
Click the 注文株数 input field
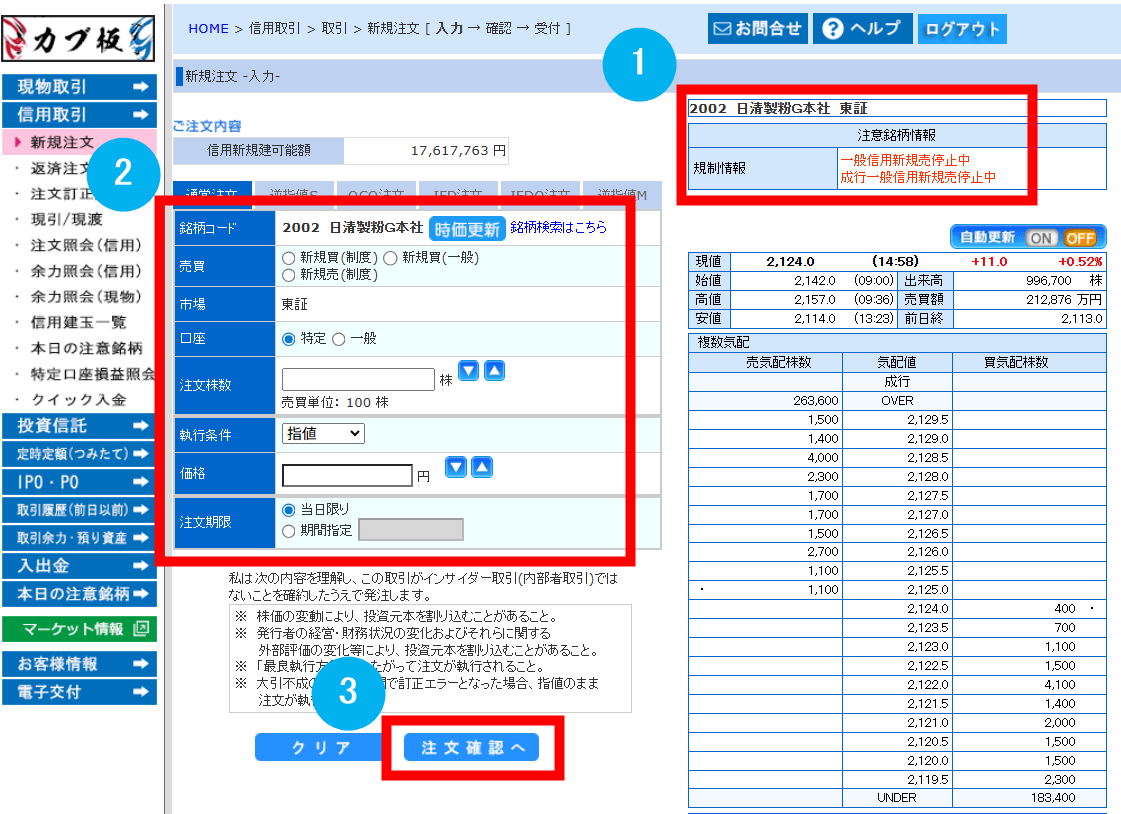point(358,380)
